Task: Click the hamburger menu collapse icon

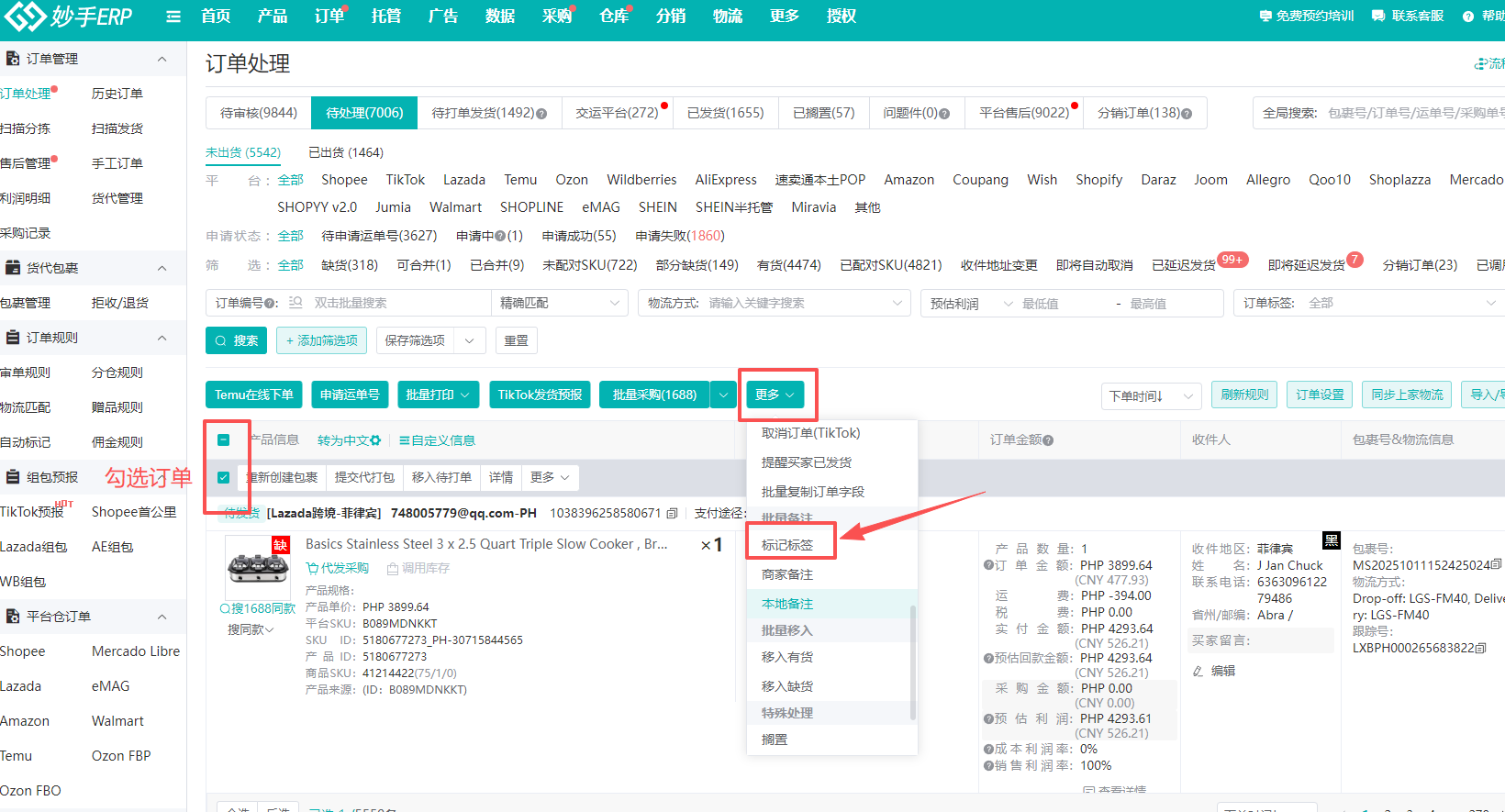Action: (173, 17)
